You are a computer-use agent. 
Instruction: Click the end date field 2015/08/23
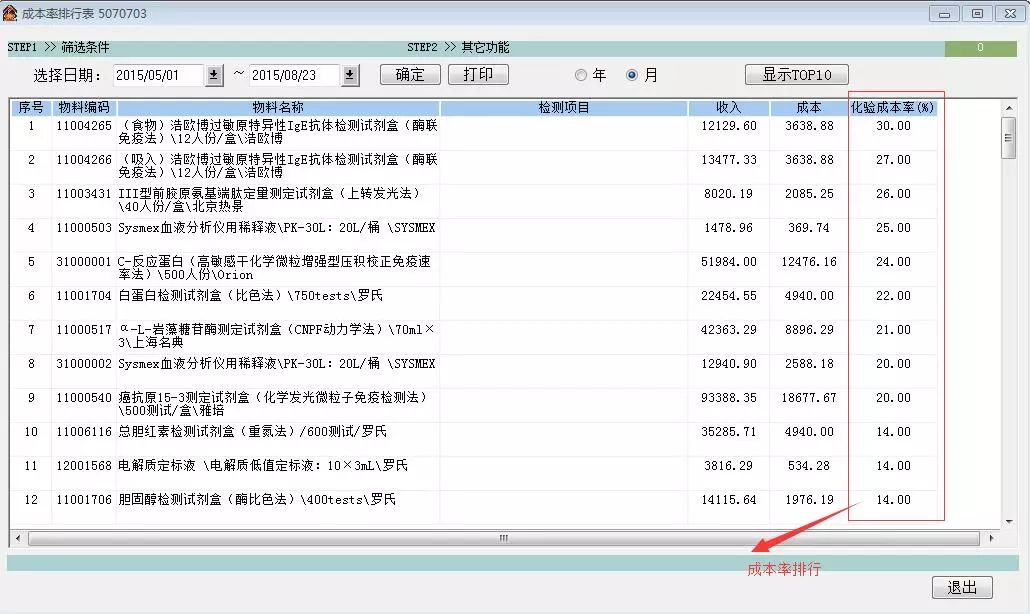click(294, 75)
